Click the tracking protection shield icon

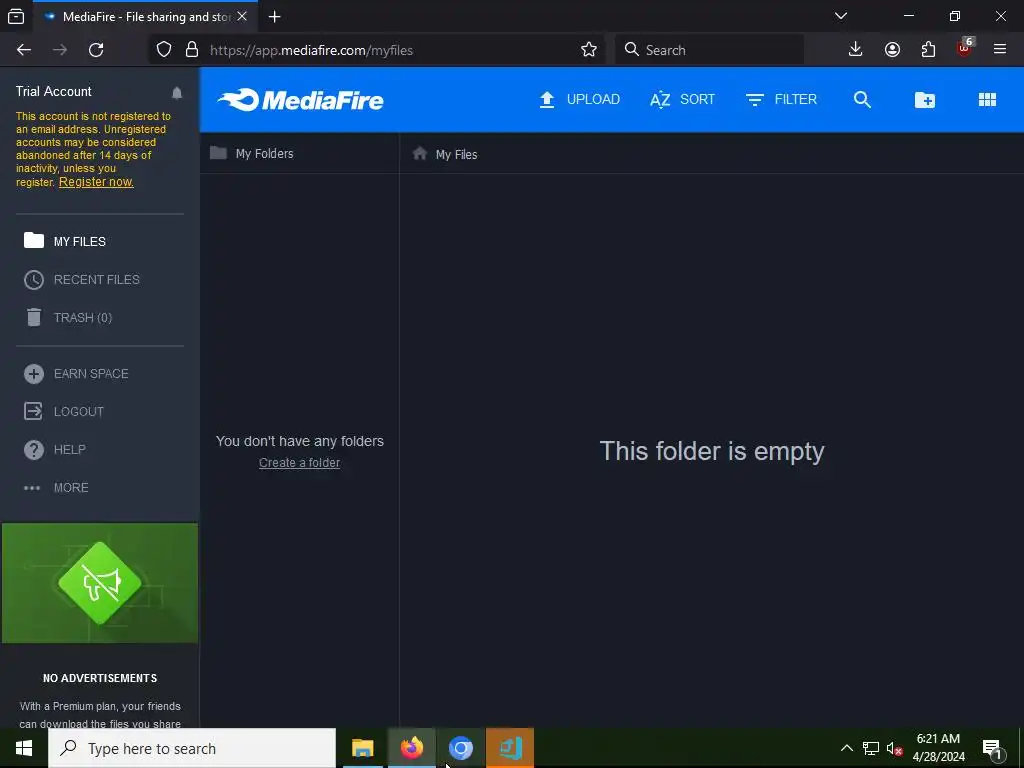tap(164, 50)
